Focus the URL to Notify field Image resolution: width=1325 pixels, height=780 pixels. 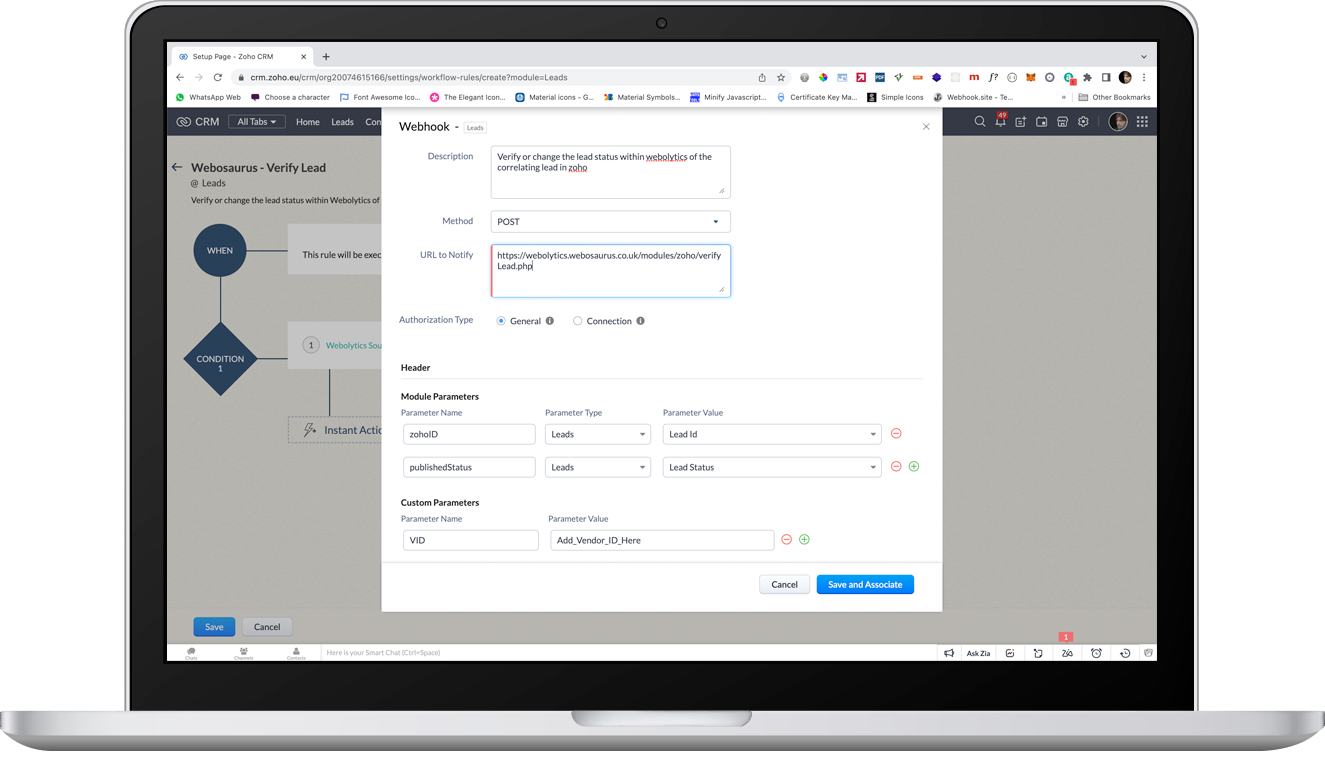[x=611, y=271]
